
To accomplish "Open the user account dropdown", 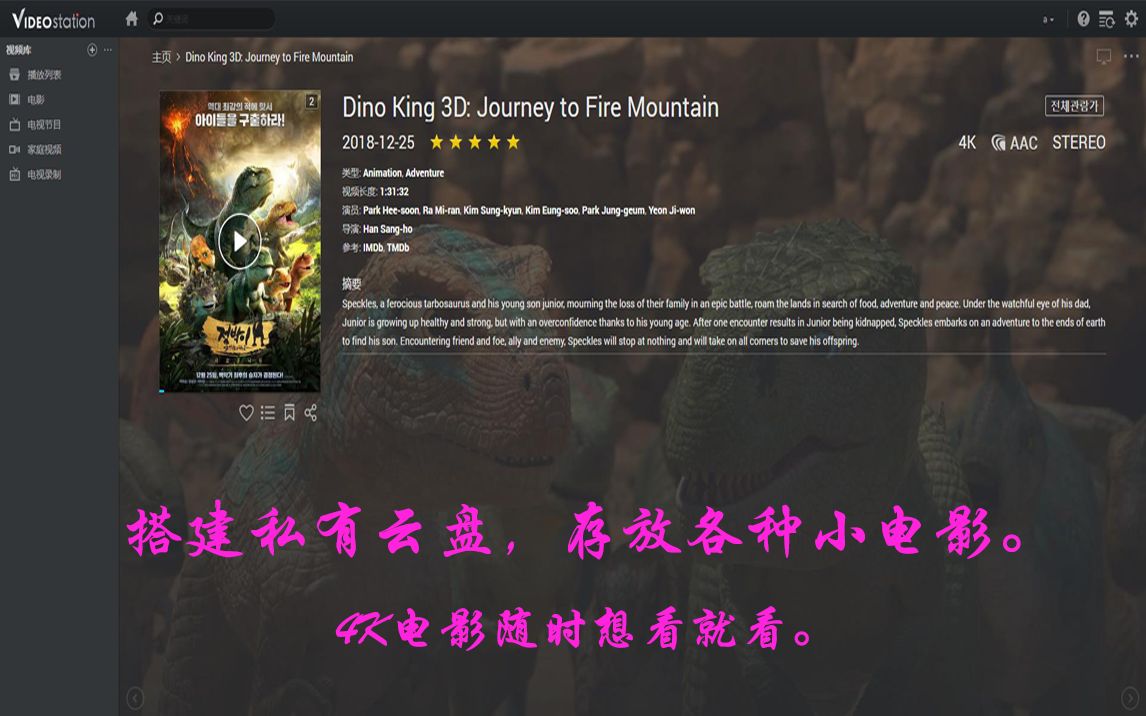I will [1049, 20].
